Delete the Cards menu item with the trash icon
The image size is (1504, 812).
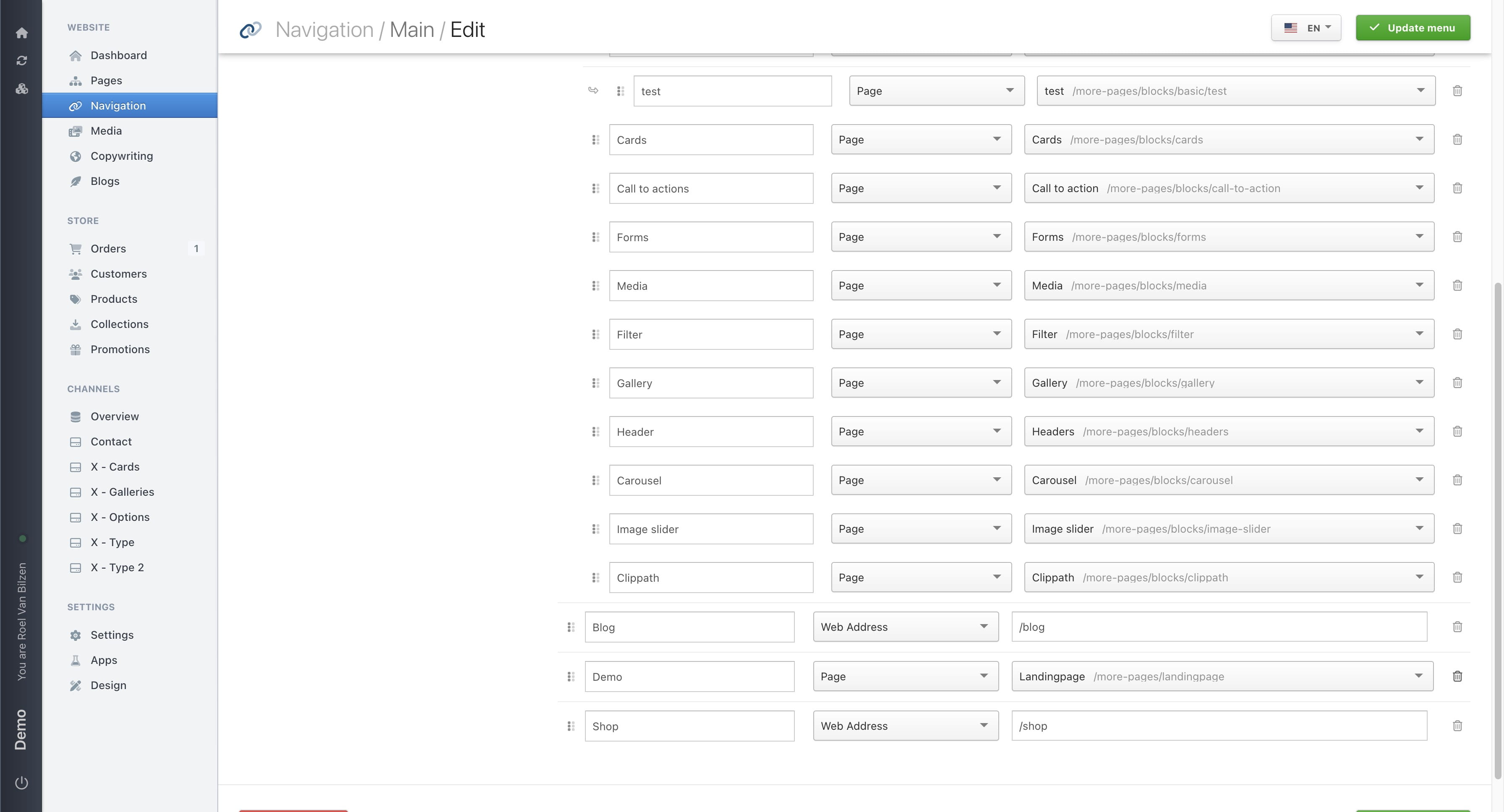tap(1457, 139)
